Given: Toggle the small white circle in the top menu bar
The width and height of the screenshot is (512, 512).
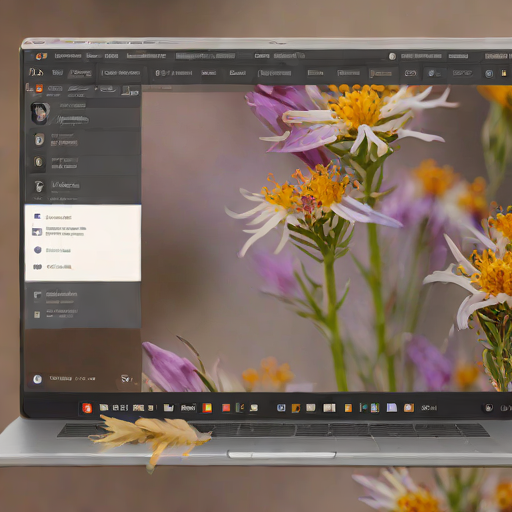Looking at the screenshot, I should pyautogui.click(x=392, y=56).
